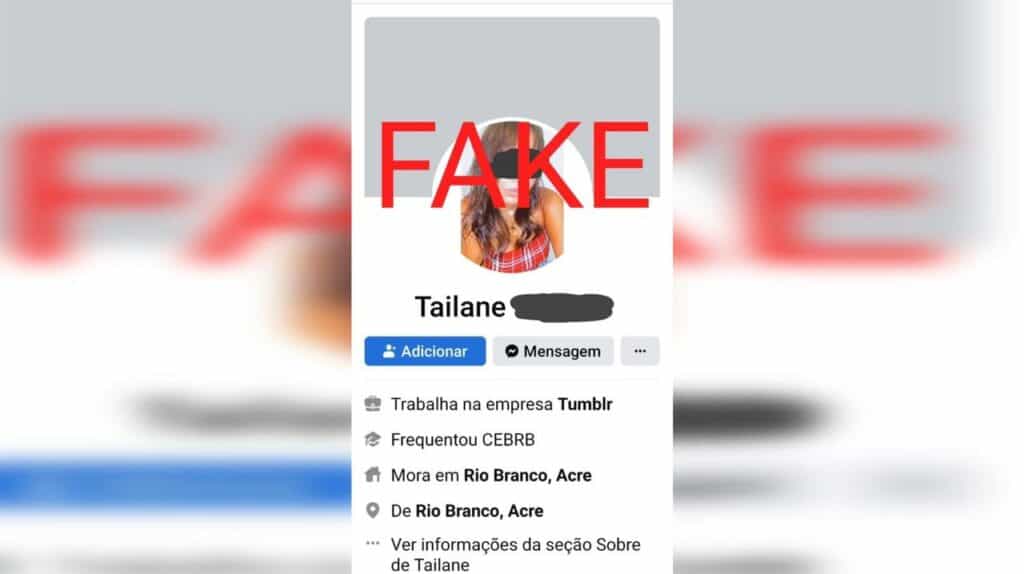This screenshot has width=1024, height=574.
Task: Click the briefcase work icon
Action: (373, 404)
